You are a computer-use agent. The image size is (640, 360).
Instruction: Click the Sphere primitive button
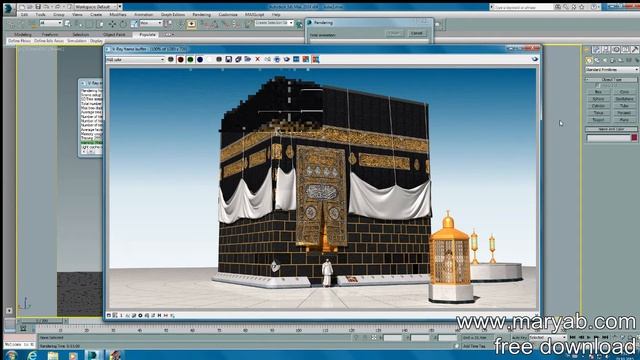point(599,99)
